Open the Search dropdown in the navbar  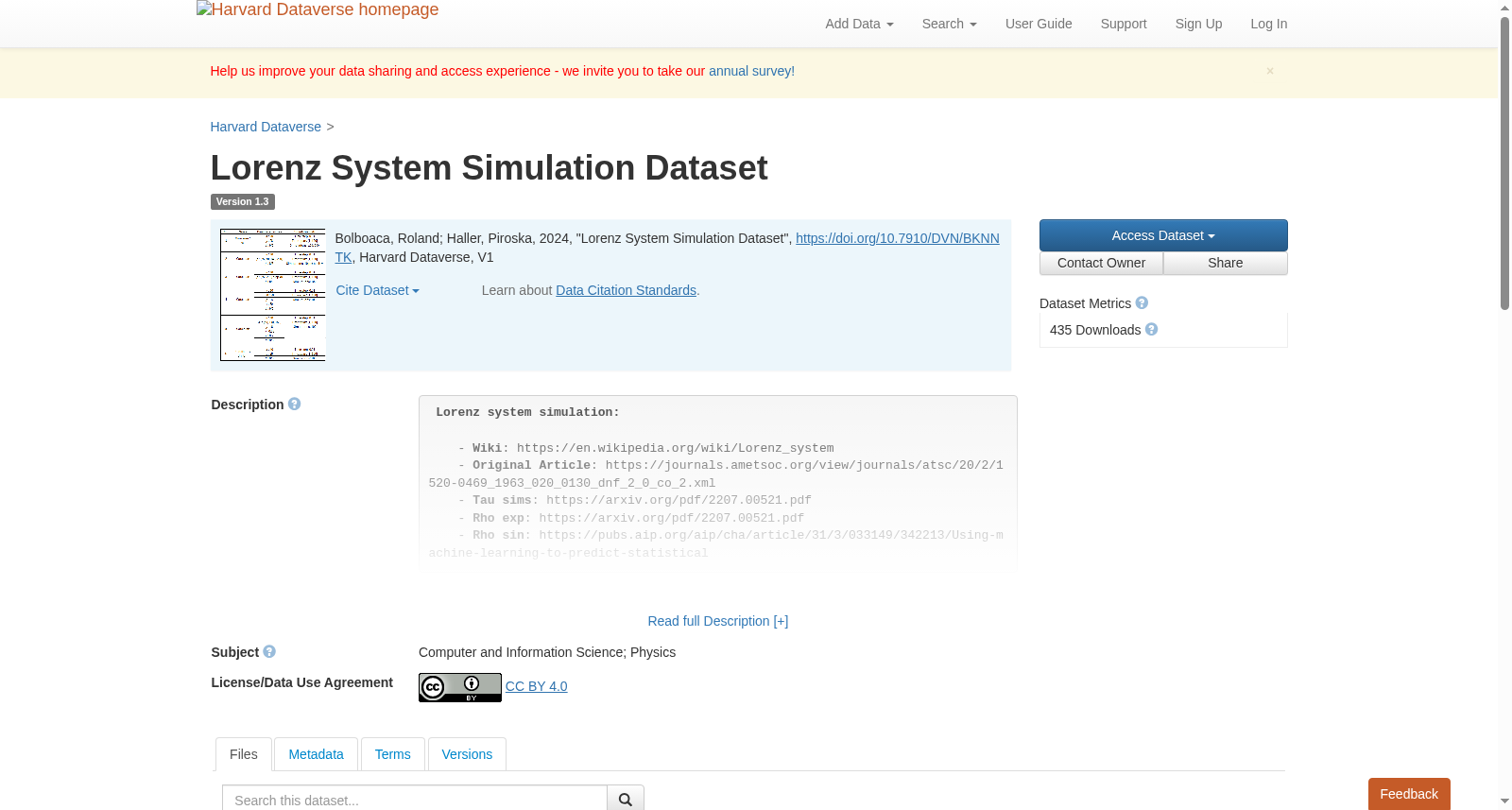click(949, 24)
